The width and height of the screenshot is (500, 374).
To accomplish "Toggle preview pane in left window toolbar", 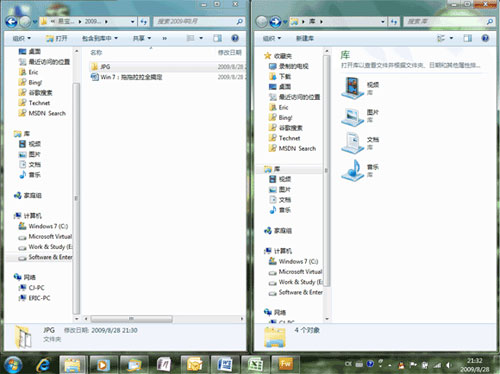I will click(217, 38).
